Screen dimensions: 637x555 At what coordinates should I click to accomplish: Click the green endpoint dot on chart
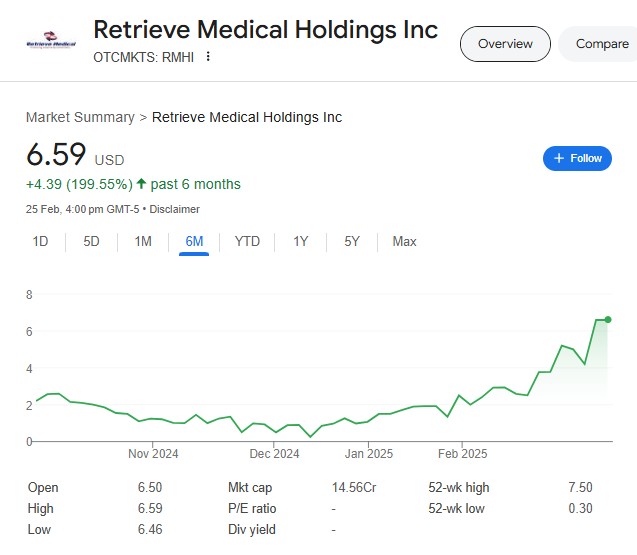click(608, 320)
